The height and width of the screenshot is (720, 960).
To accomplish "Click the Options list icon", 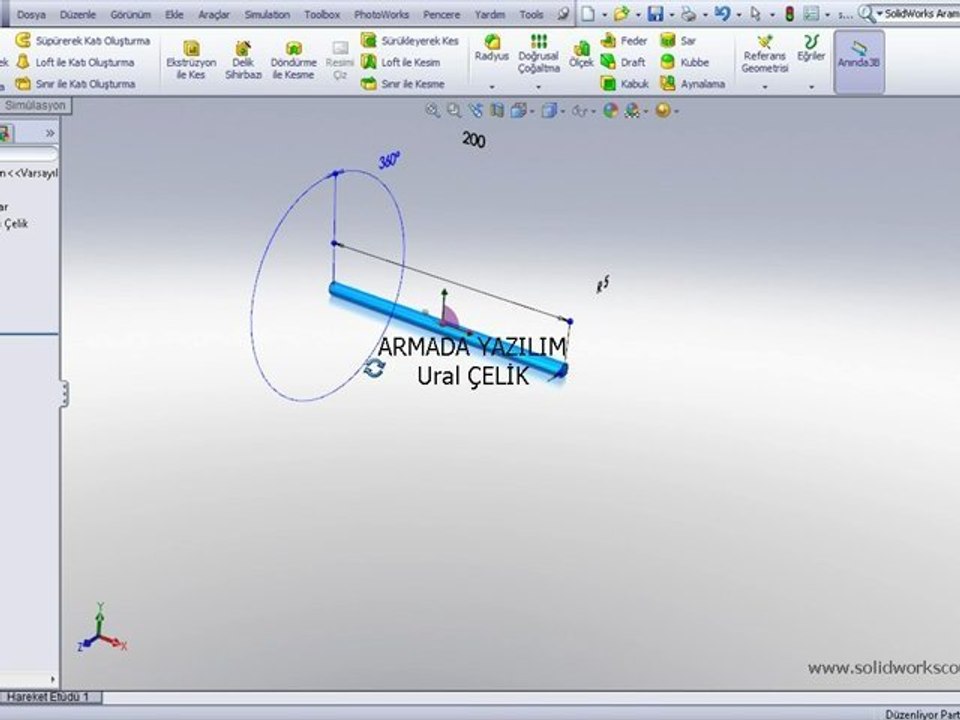I will tap(812, 13).
